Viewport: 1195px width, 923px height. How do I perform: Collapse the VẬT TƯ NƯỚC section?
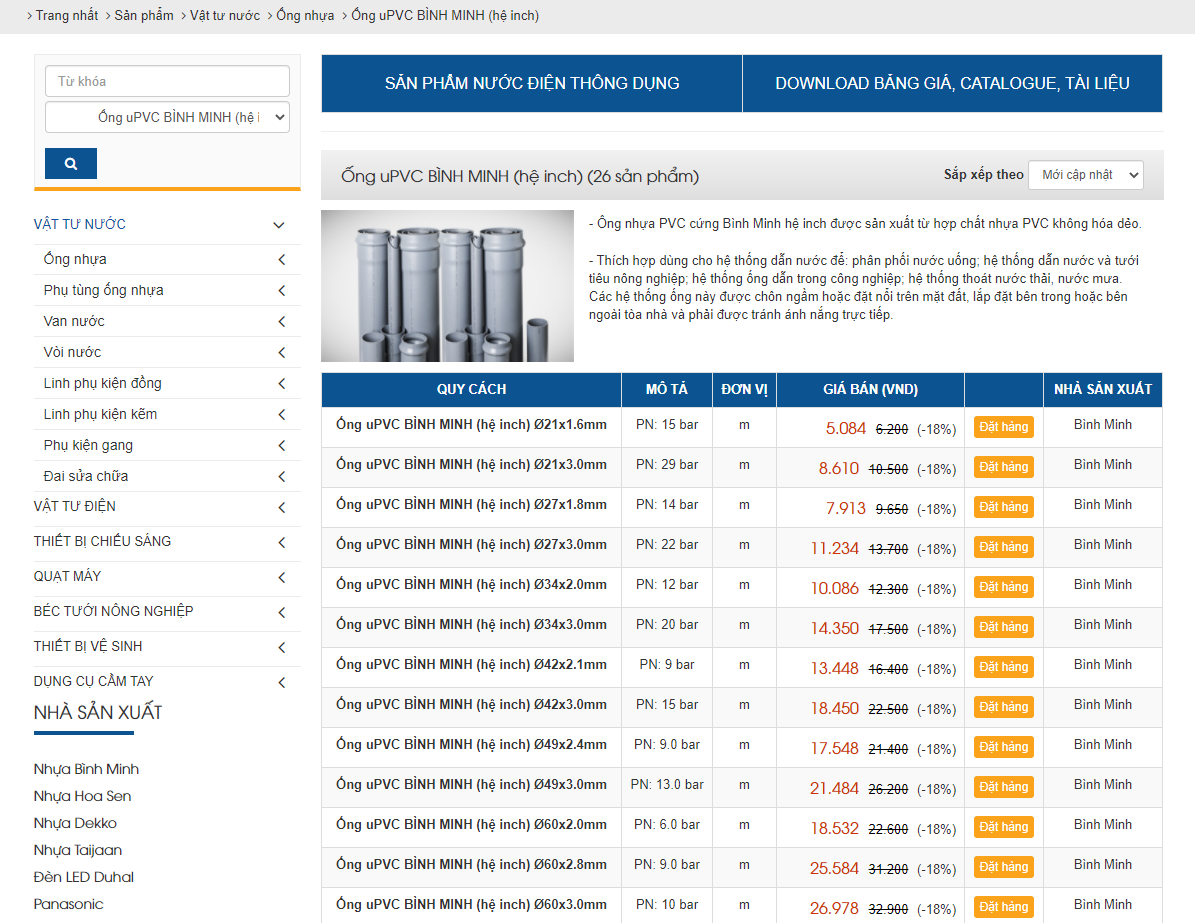[x=279, y=225]
